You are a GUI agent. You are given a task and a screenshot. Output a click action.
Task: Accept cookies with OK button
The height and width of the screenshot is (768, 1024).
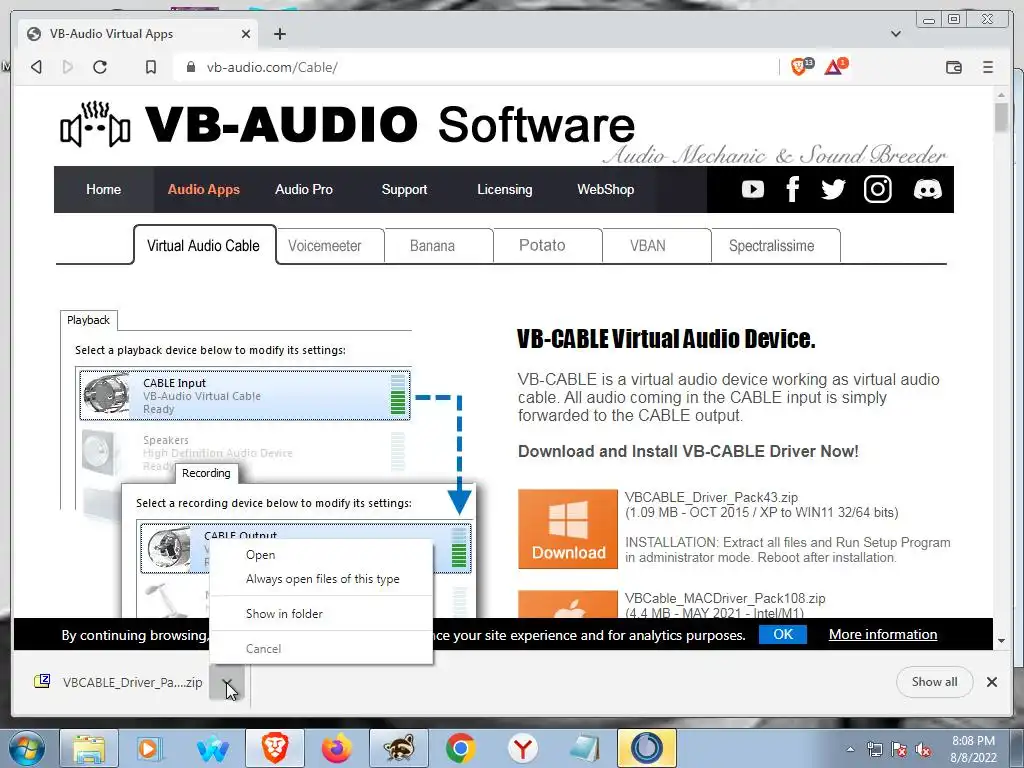pyautogui.click(x=782, y=634)
